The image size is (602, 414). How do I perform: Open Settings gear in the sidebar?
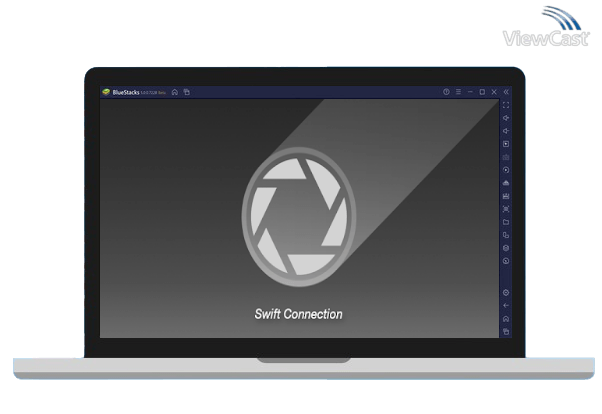(506, 293)
